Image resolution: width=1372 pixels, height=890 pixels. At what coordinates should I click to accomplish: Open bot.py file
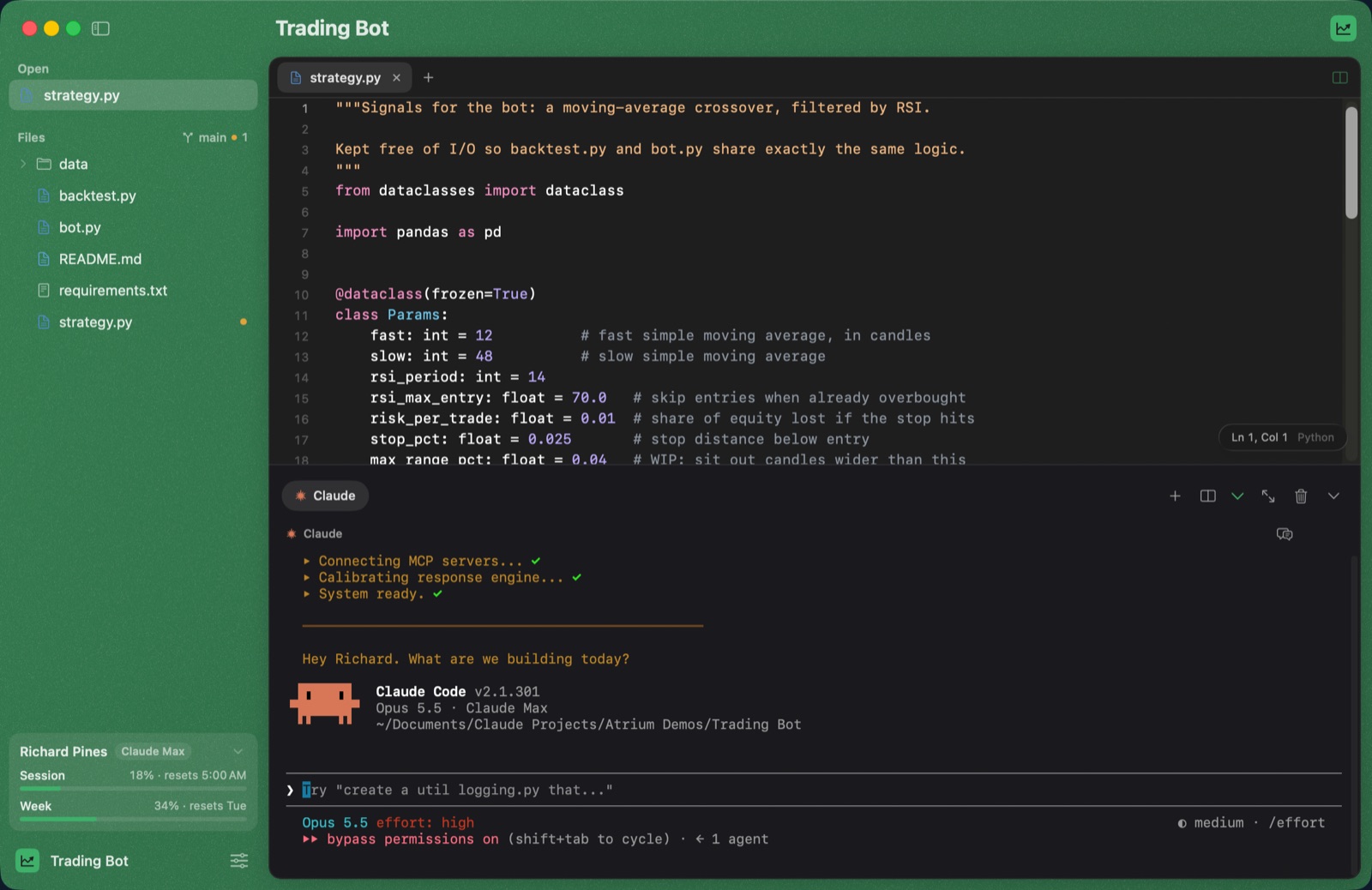pos(80,227)
